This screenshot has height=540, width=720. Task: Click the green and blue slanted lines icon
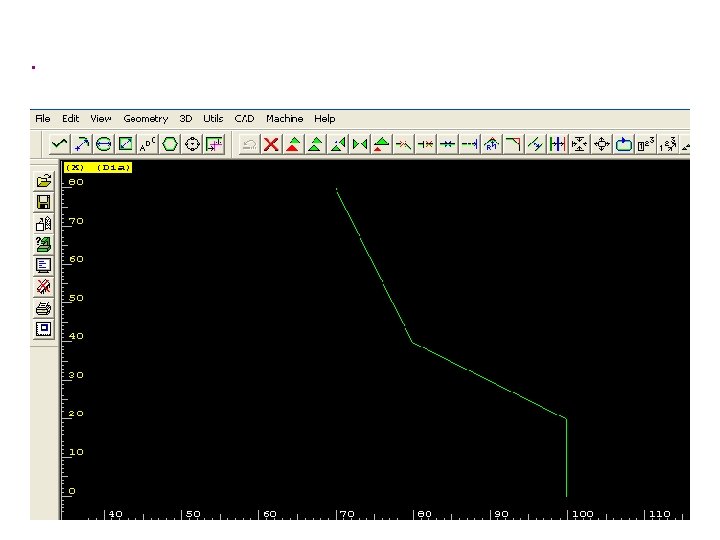(x=535, y=145)
